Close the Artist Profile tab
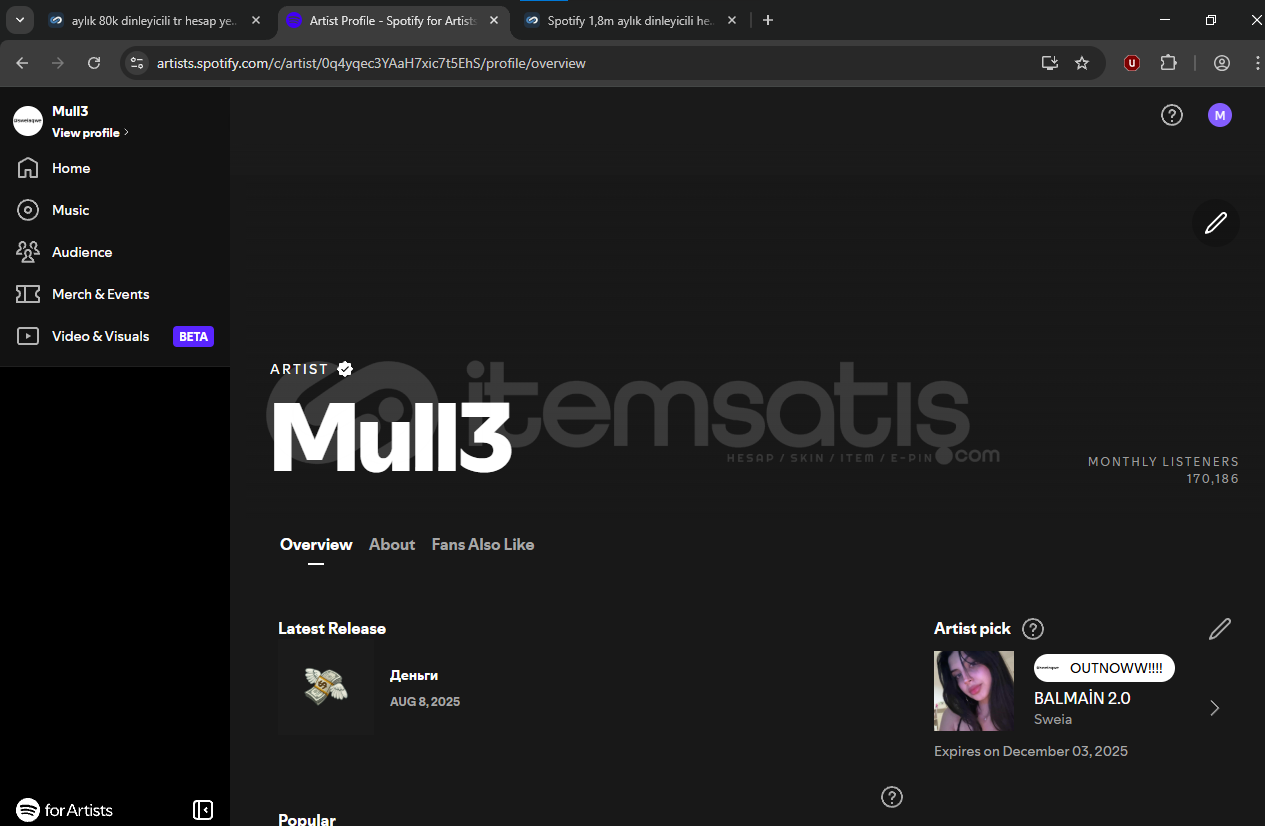 [493, 20]
